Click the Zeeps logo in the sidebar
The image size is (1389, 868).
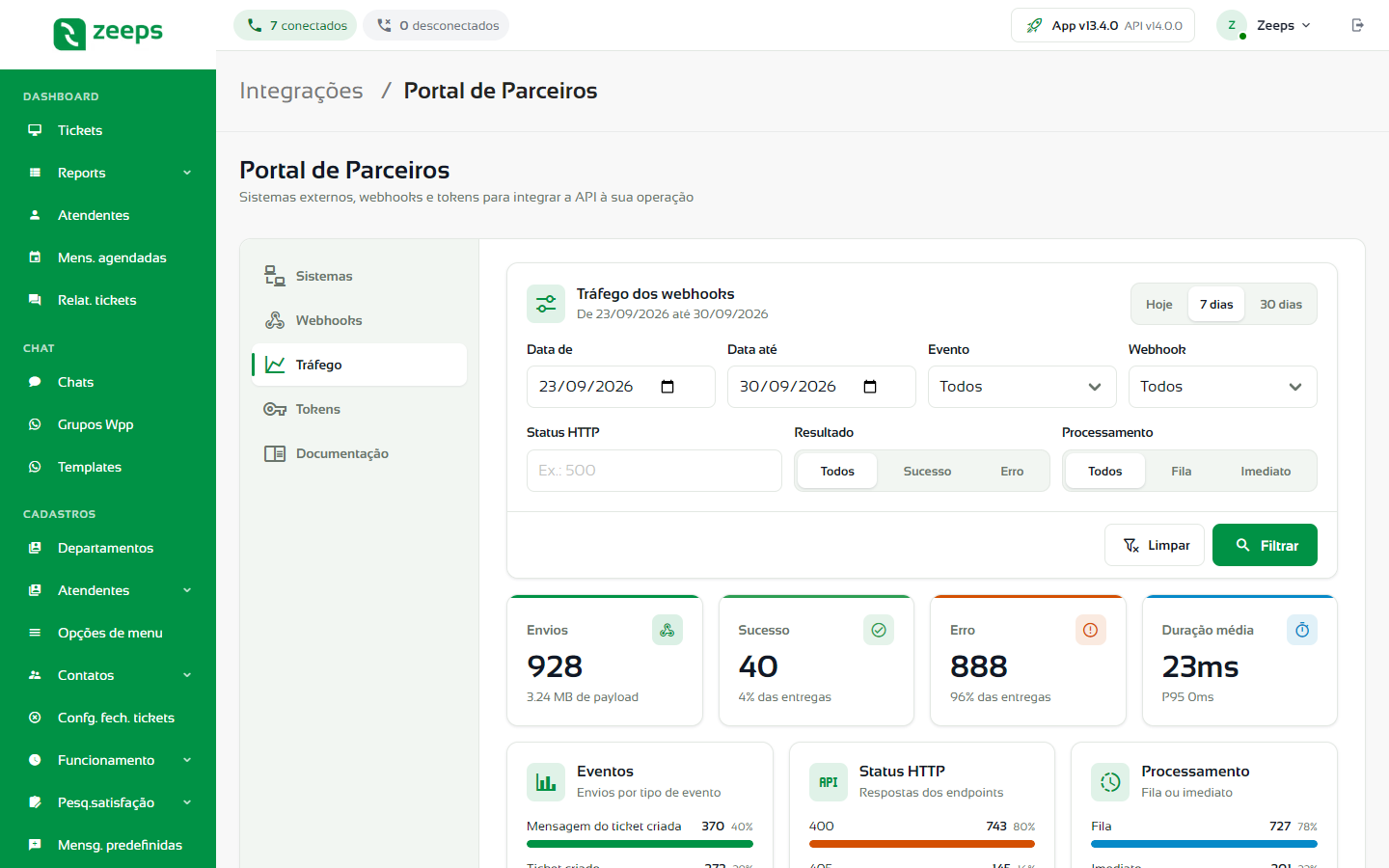108,34
